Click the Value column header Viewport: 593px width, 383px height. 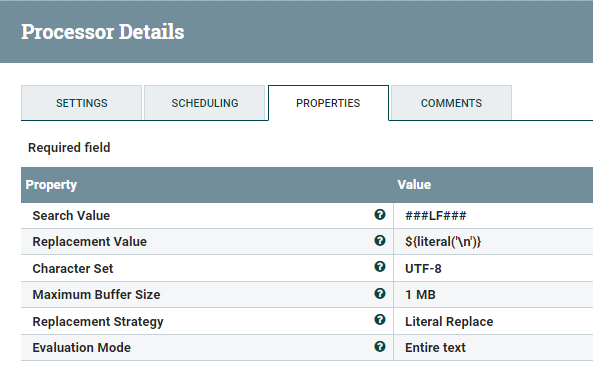414,185
